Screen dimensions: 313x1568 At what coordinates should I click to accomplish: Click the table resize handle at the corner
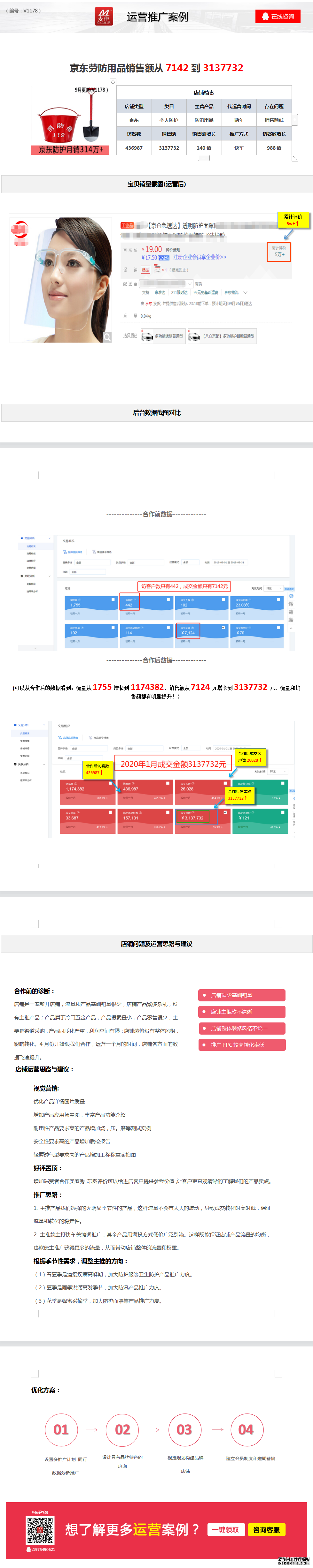click(x=295, y=158)
